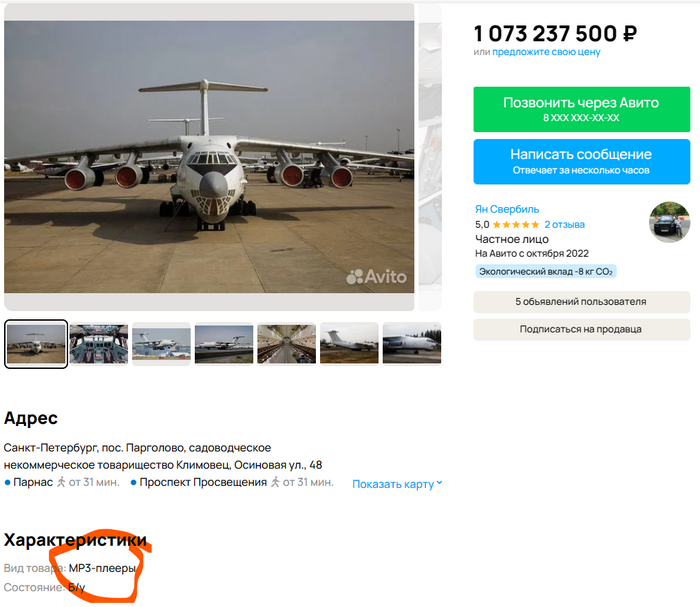Image resolution: width=700 pixels, height=607 pixels.
Task: Click the walking icon next to Парнас
Action: [x=61, y=482]
